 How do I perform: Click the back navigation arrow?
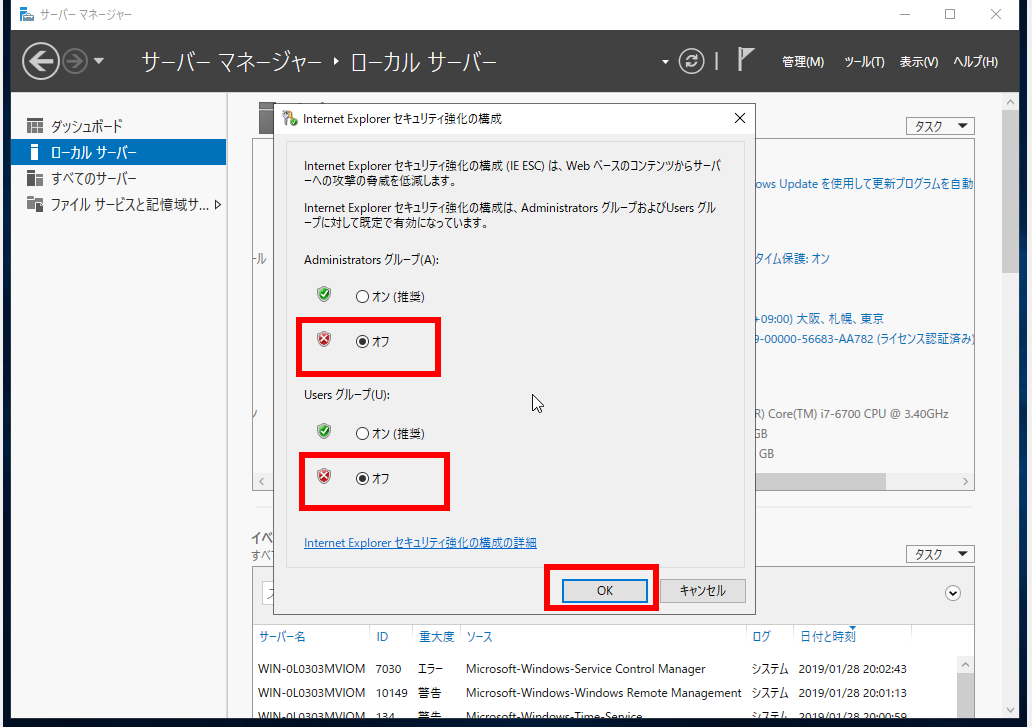(40, 61)
